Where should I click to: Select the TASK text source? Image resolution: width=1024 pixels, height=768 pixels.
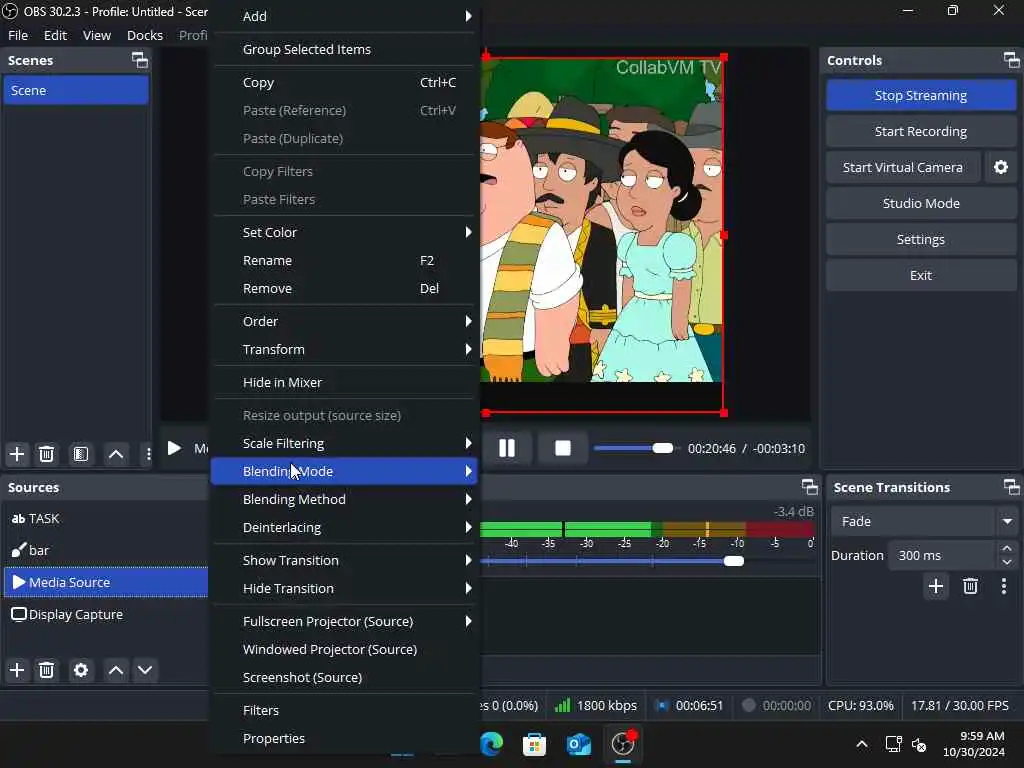point(106,519)
